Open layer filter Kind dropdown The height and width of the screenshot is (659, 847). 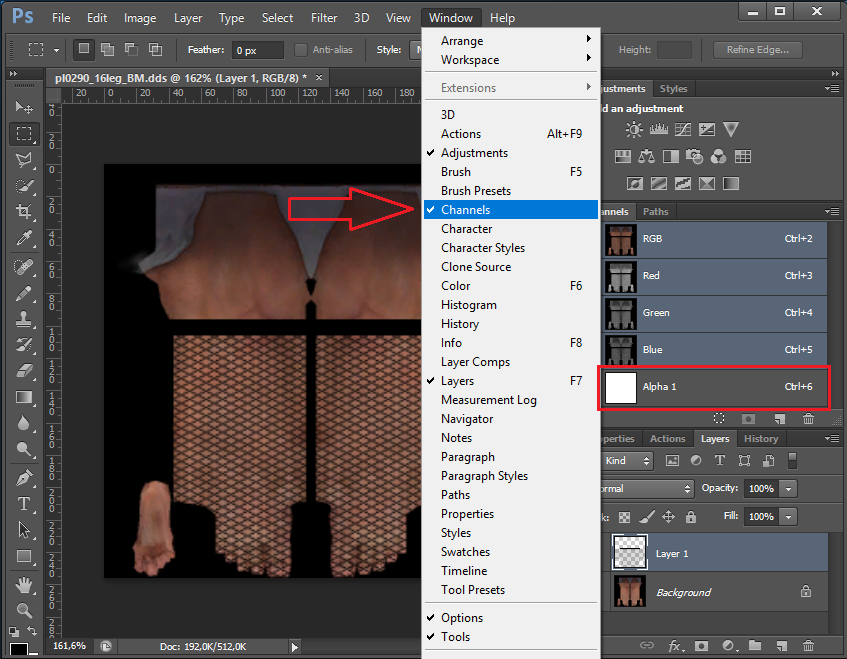pos(627,461)
